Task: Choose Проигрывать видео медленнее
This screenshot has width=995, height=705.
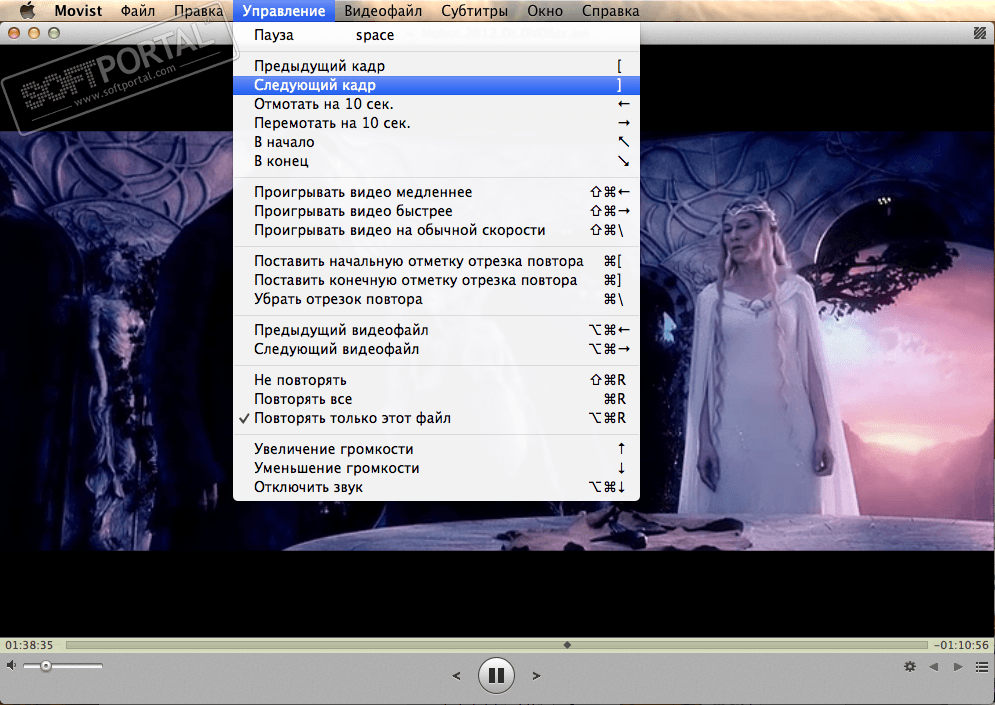Action: pyautogui.click(x=436, y=192)
